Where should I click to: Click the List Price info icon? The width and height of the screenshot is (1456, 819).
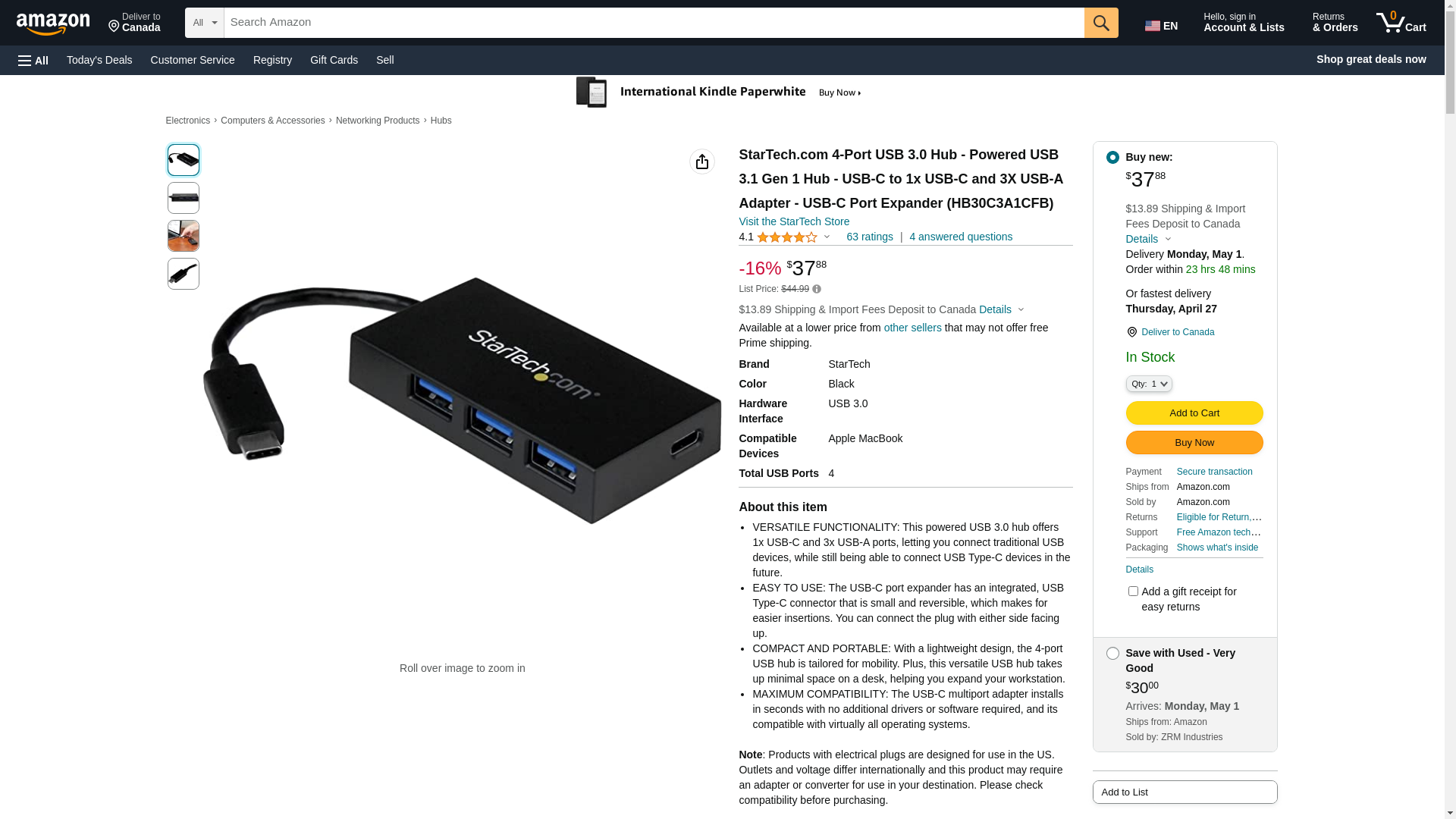tap(817, 289)
